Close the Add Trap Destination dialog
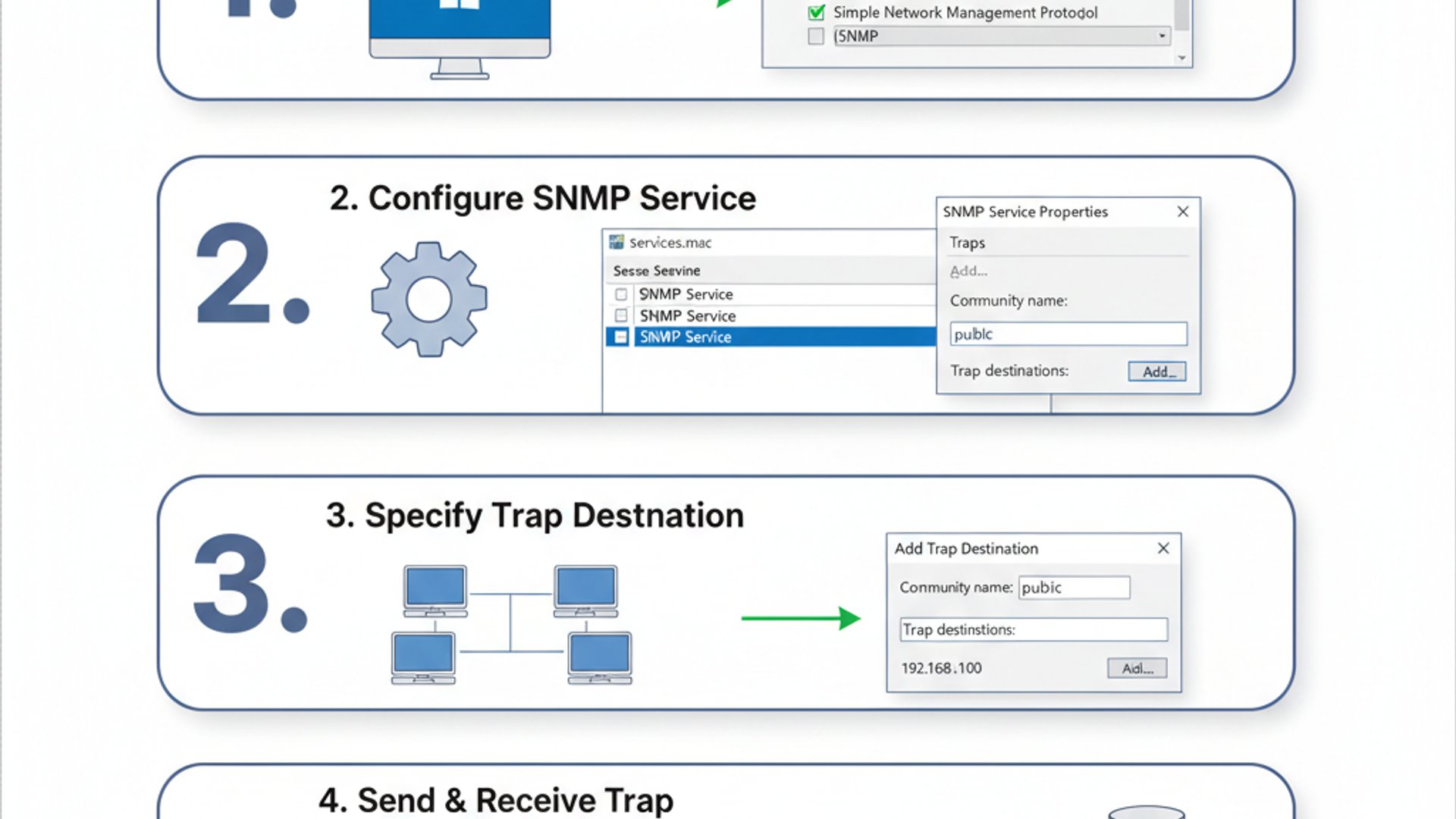Image resolution: width=1456 pixels, height=819 pixels. coord(1163,548)
